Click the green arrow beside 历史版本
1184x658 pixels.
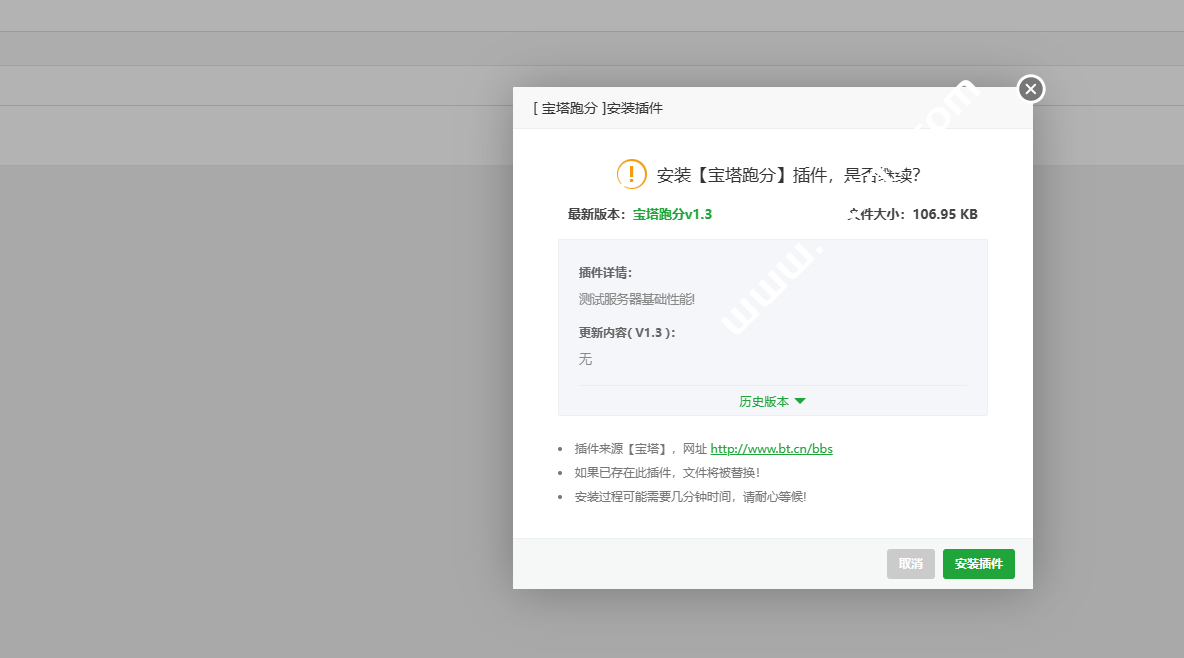(801, 400)
